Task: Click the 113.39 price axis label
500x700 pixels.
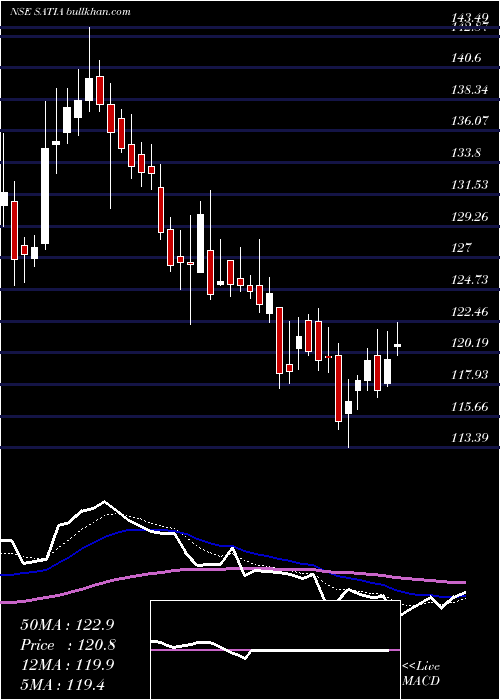Action: click(472, 438)
